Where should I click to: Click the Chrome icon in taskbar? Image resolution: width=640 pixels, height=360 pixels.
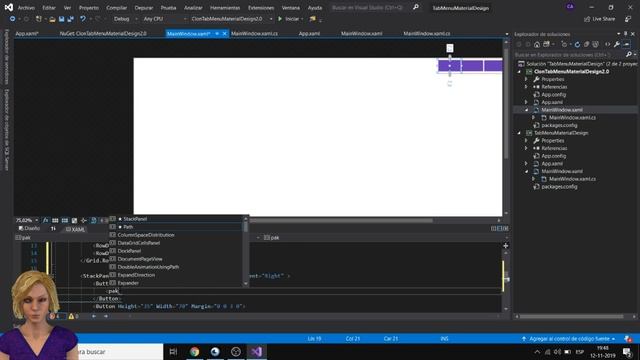[194, 351]
